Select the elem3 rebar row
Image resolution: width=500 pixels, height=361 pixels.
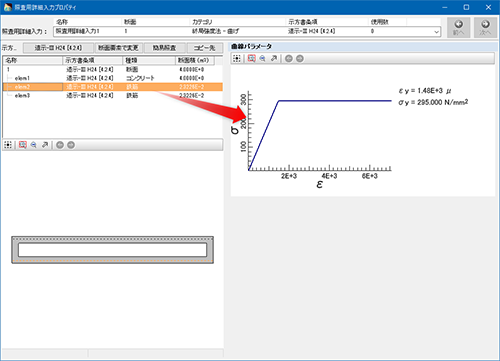click(113, 96)
